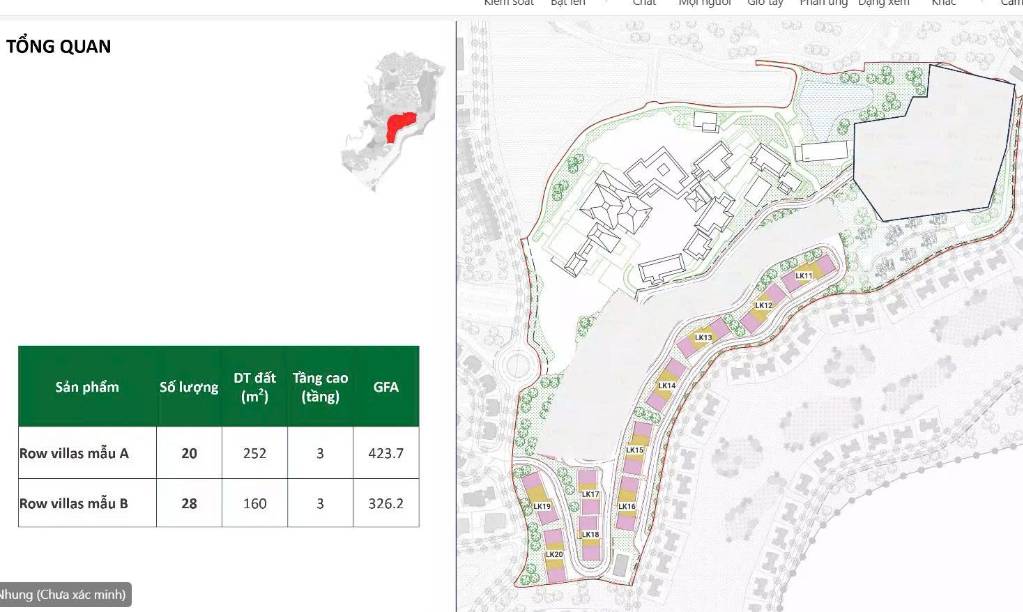
Task: Open the Phản ứng reactions menu
Action: click(823, 3)
